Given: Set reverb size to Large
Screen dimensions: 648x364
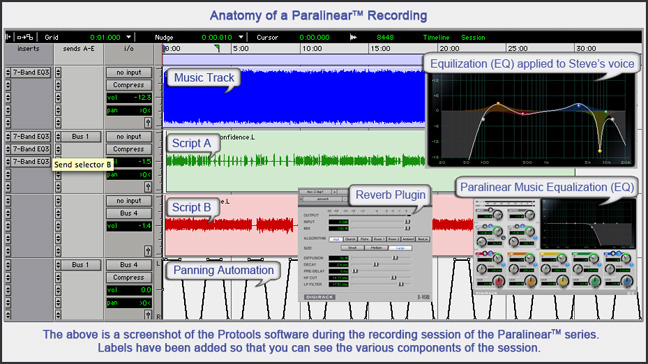Looking at the screenshot, I should [x=400, y=248].
